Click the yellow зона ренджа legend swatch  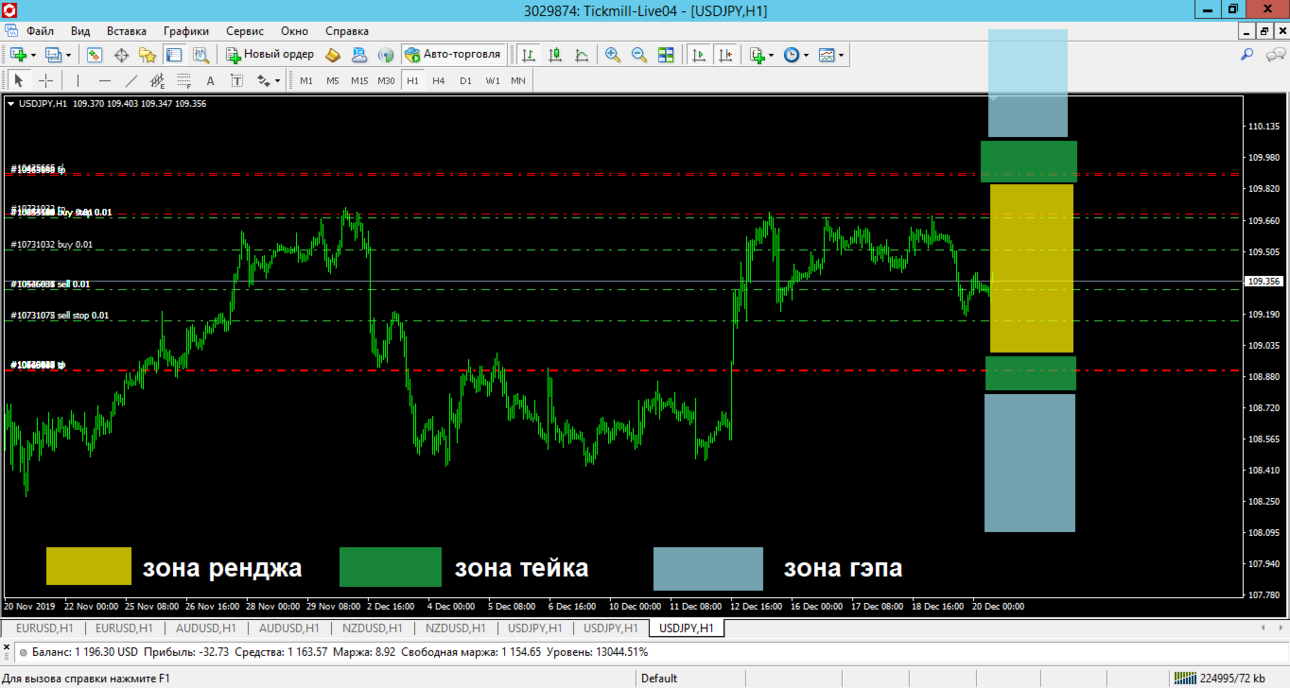(88, 566)
